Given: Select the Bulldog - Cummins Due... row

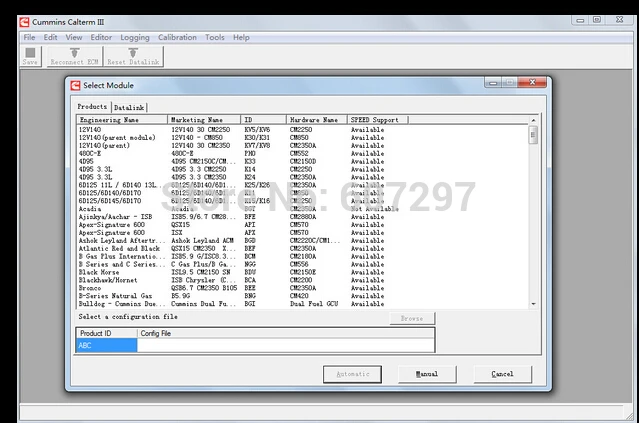Looking at the screenshot, I should 304,304.
